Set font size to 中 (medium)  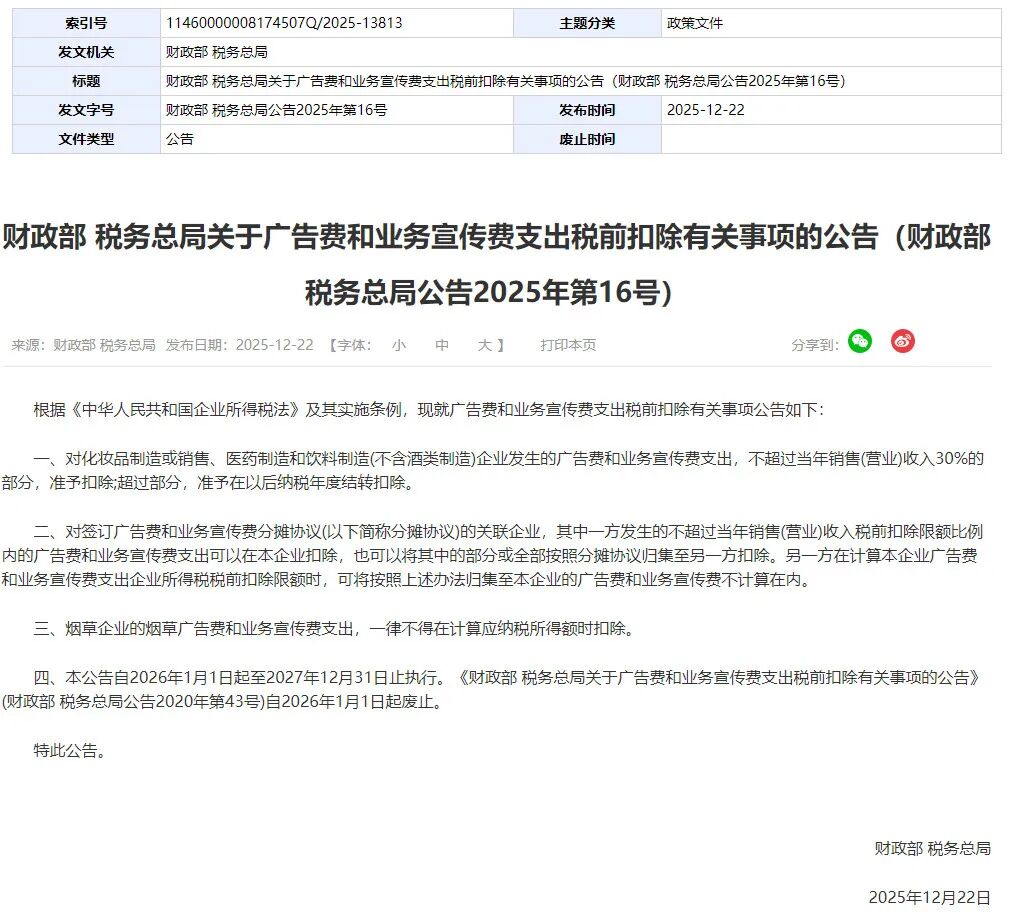tap(441, 343)
